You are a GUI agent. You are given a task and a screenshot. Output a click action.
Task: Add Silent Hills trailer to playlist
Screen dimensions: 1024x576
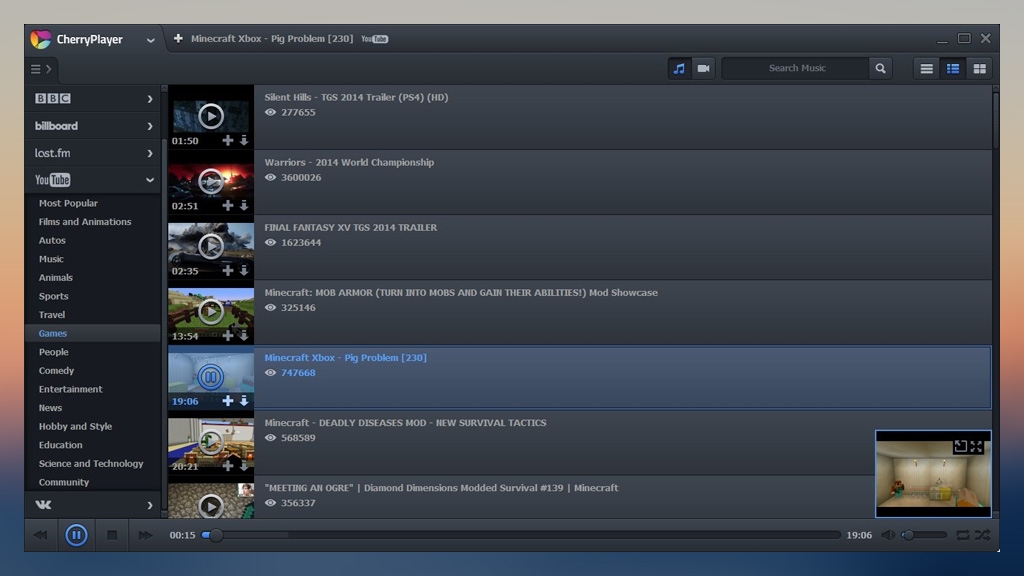[227, 140]
